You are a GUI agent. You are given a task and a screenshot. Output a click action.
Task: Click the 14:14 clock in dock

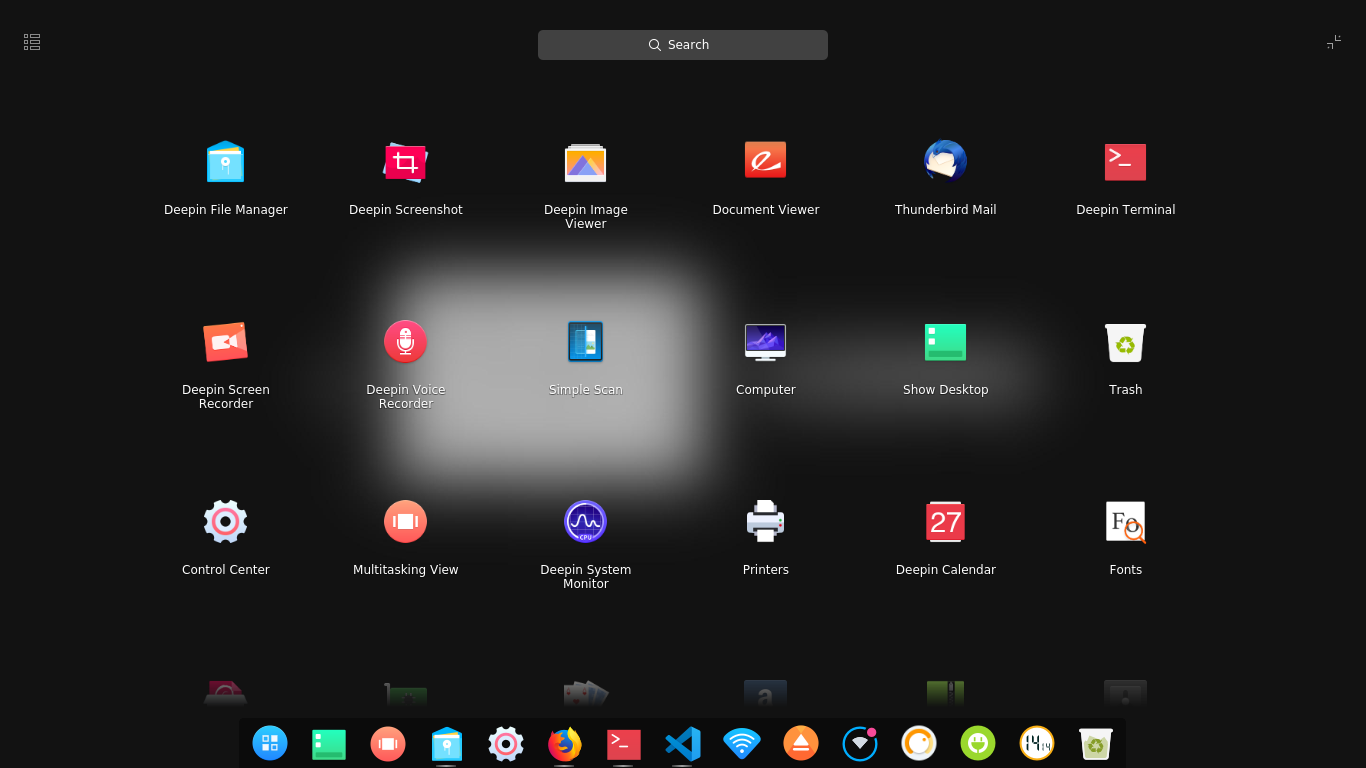point(1037,743)
